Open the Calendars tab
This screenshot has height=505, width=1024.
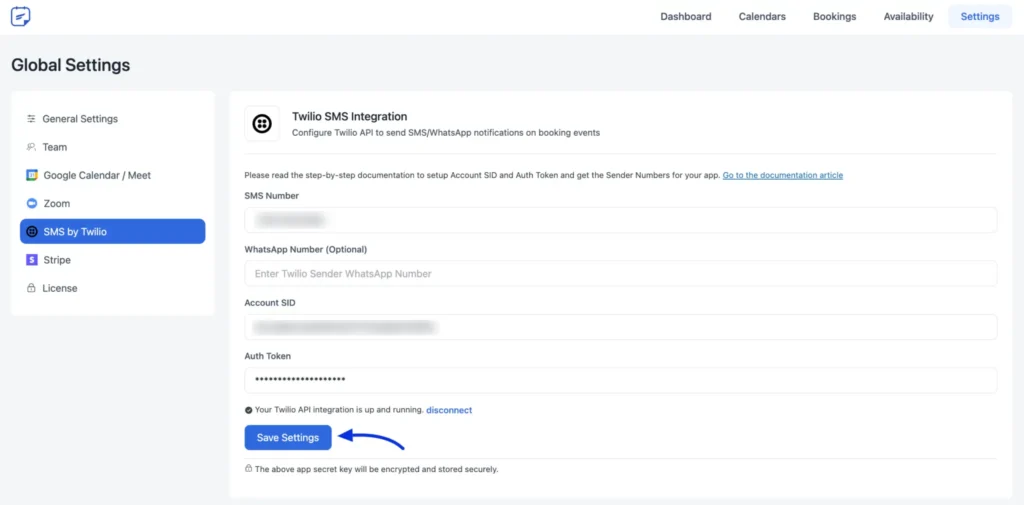tap(762, 16)
